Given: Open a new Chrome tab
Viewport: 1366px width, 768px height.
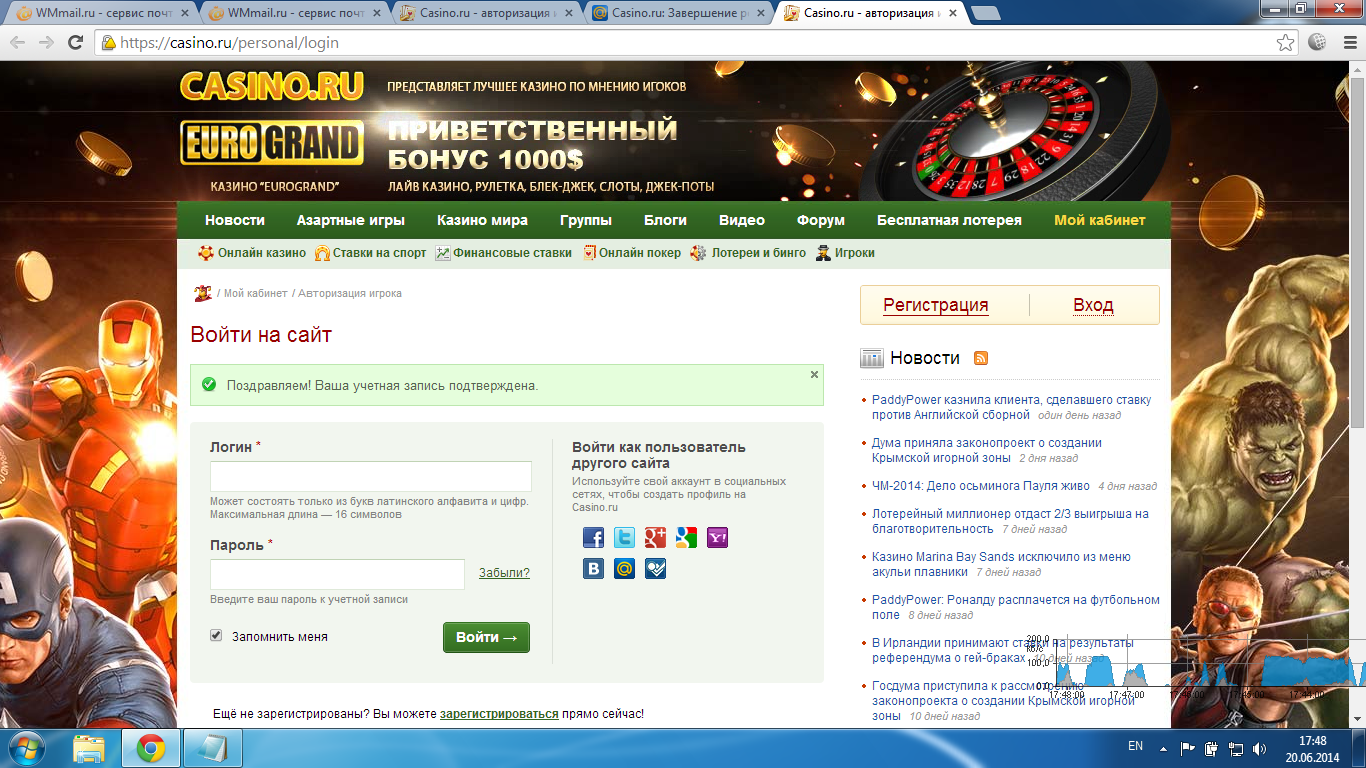Looking at the screenshot, I should 985,13.
